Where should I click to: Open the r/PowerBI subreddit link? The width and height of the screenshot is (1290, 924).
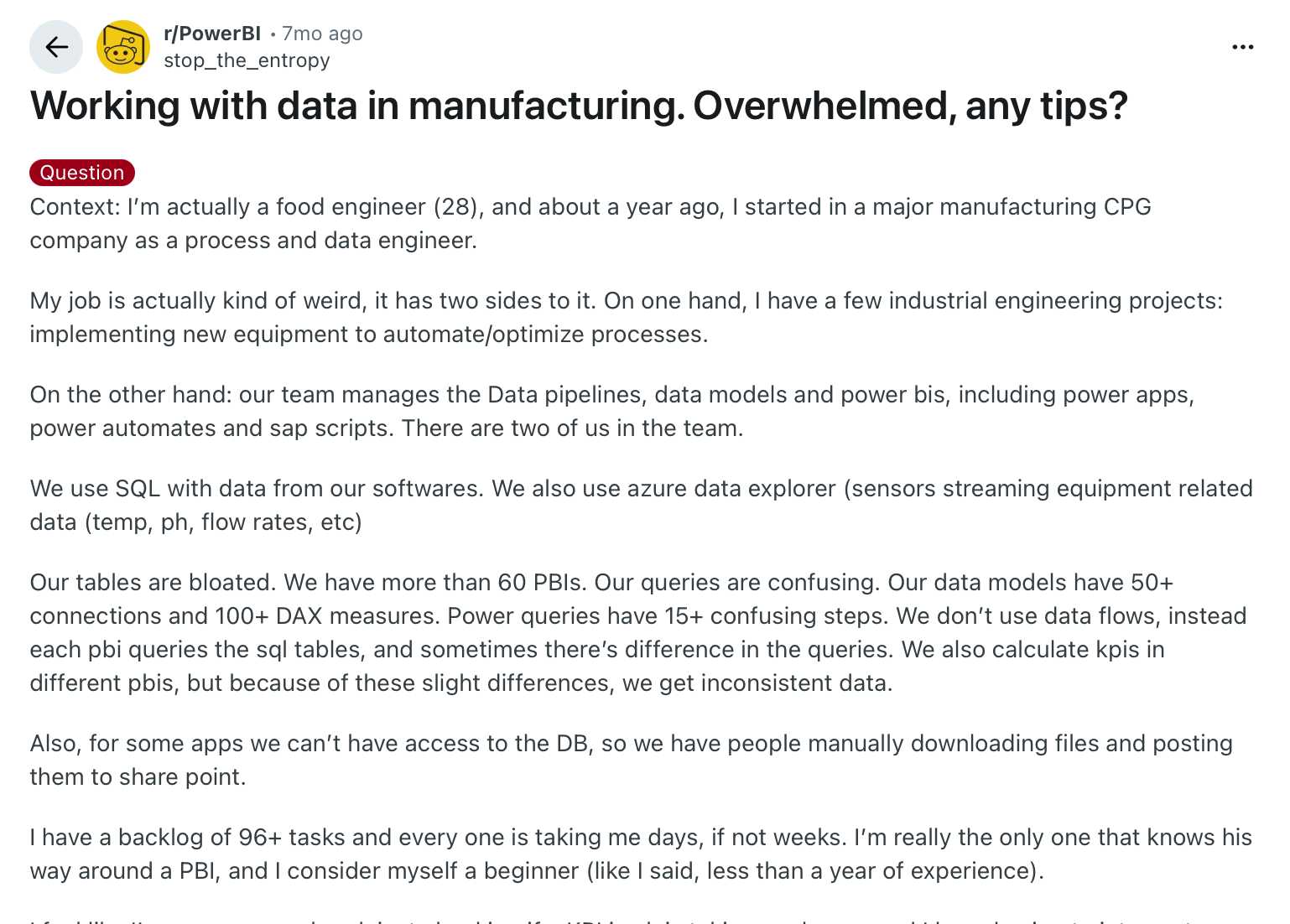[212, 34]
